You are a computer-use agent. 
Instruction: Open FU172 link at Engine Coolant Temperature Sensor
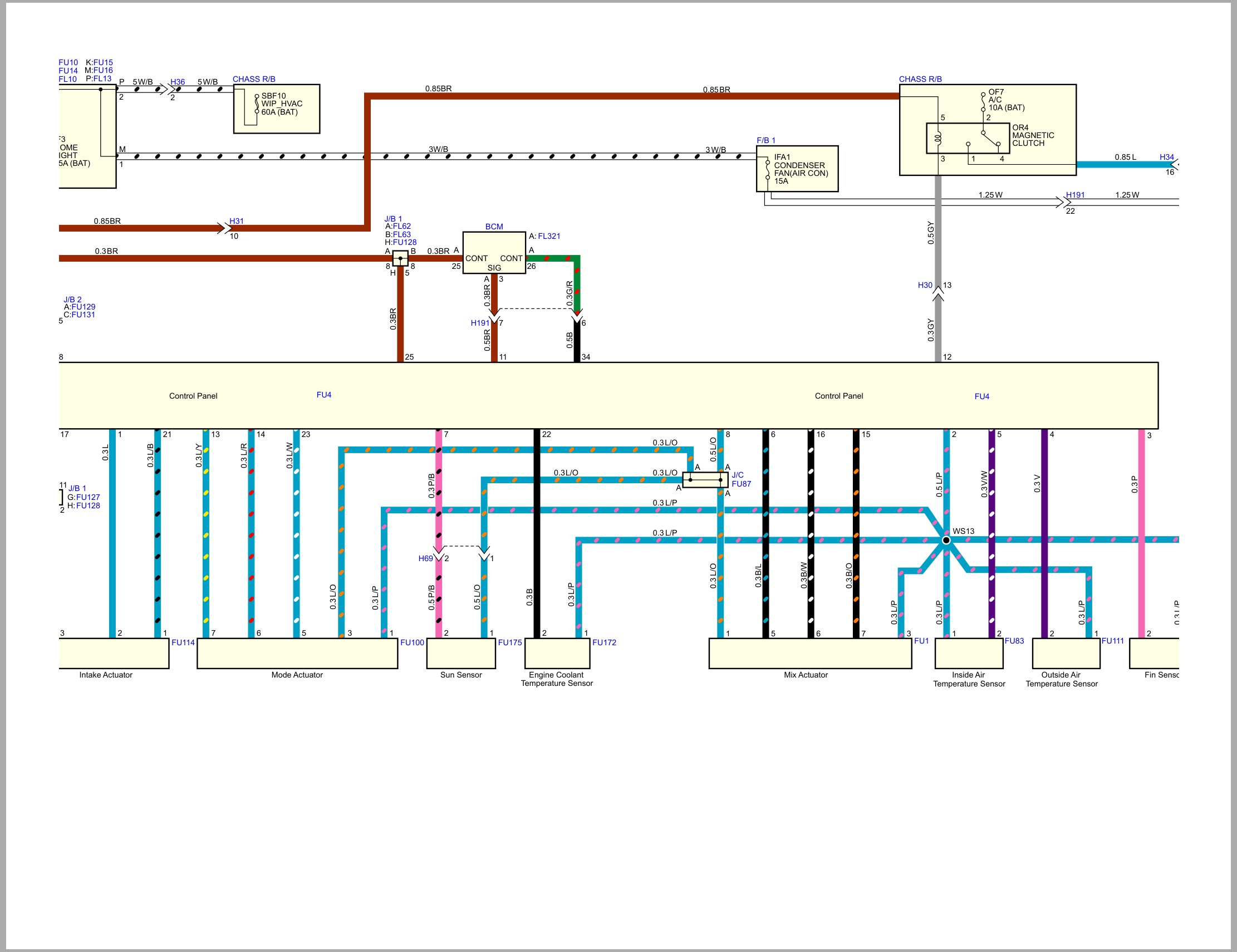(x=604, y=642)
